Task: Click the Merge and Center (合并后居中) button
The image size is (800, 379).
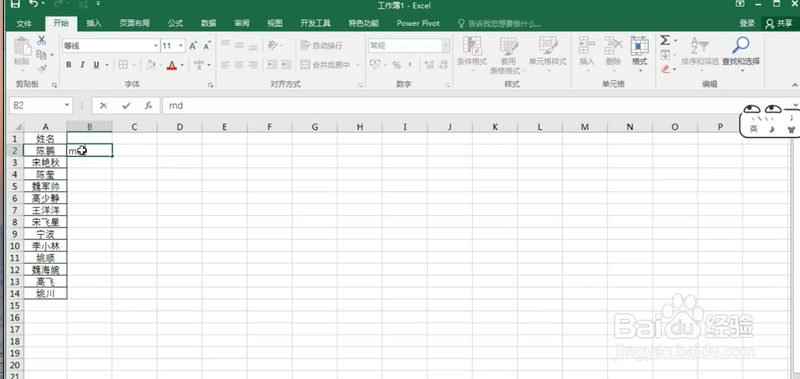Action: [326, 65]
